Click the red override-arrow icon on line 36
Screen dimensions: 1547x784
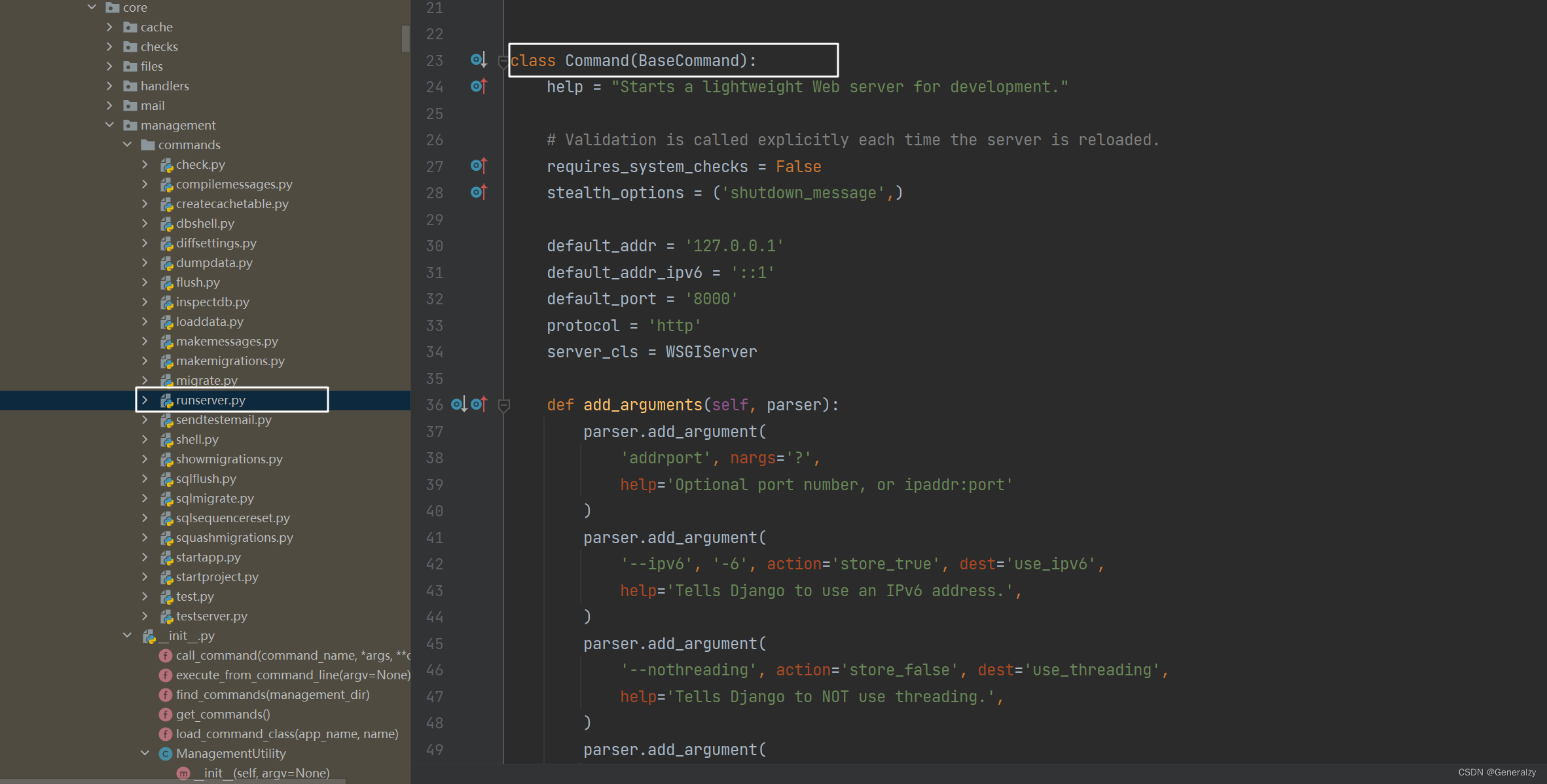point(479,404)
